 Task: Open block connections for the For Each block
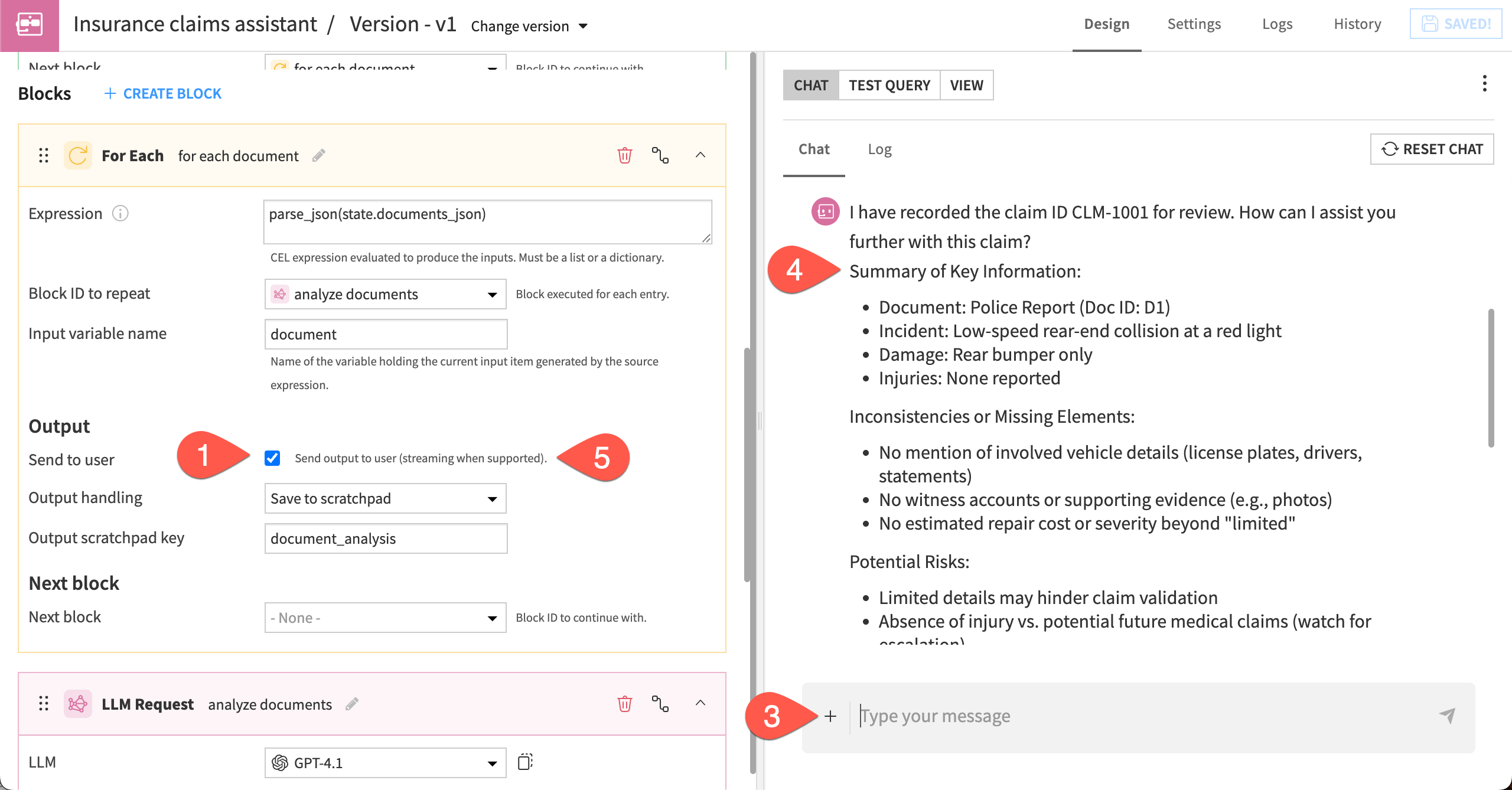(x=661, y=155)
